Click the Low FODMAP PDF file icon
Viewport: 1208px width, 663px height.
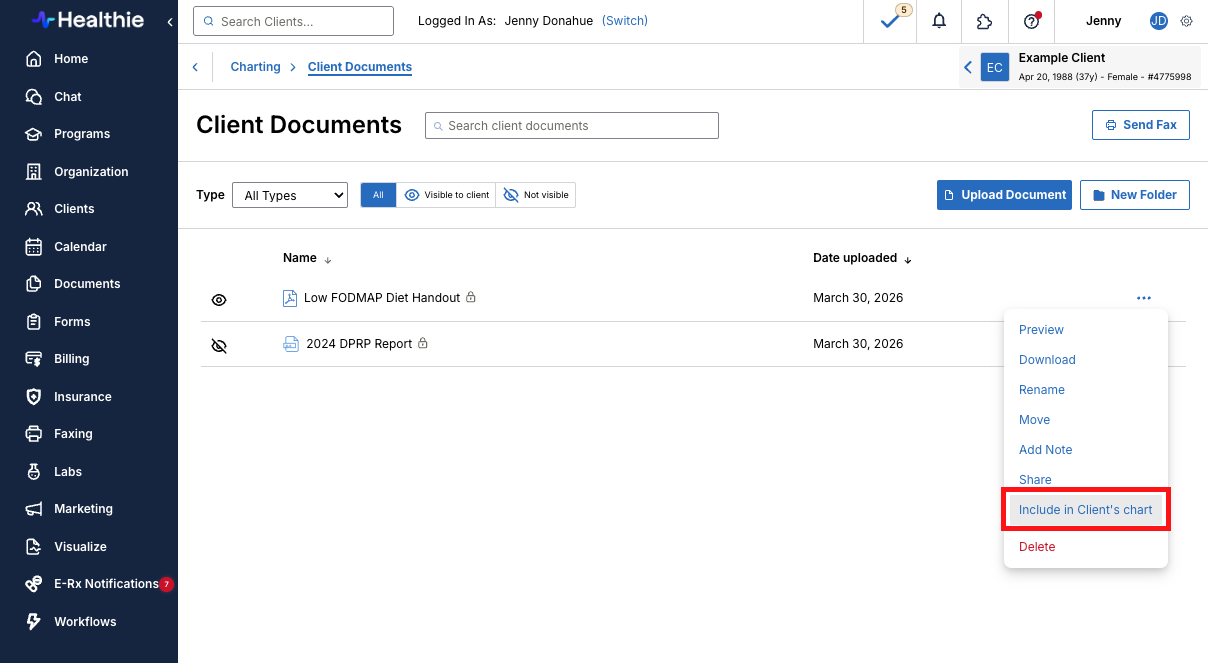[290, 298]
